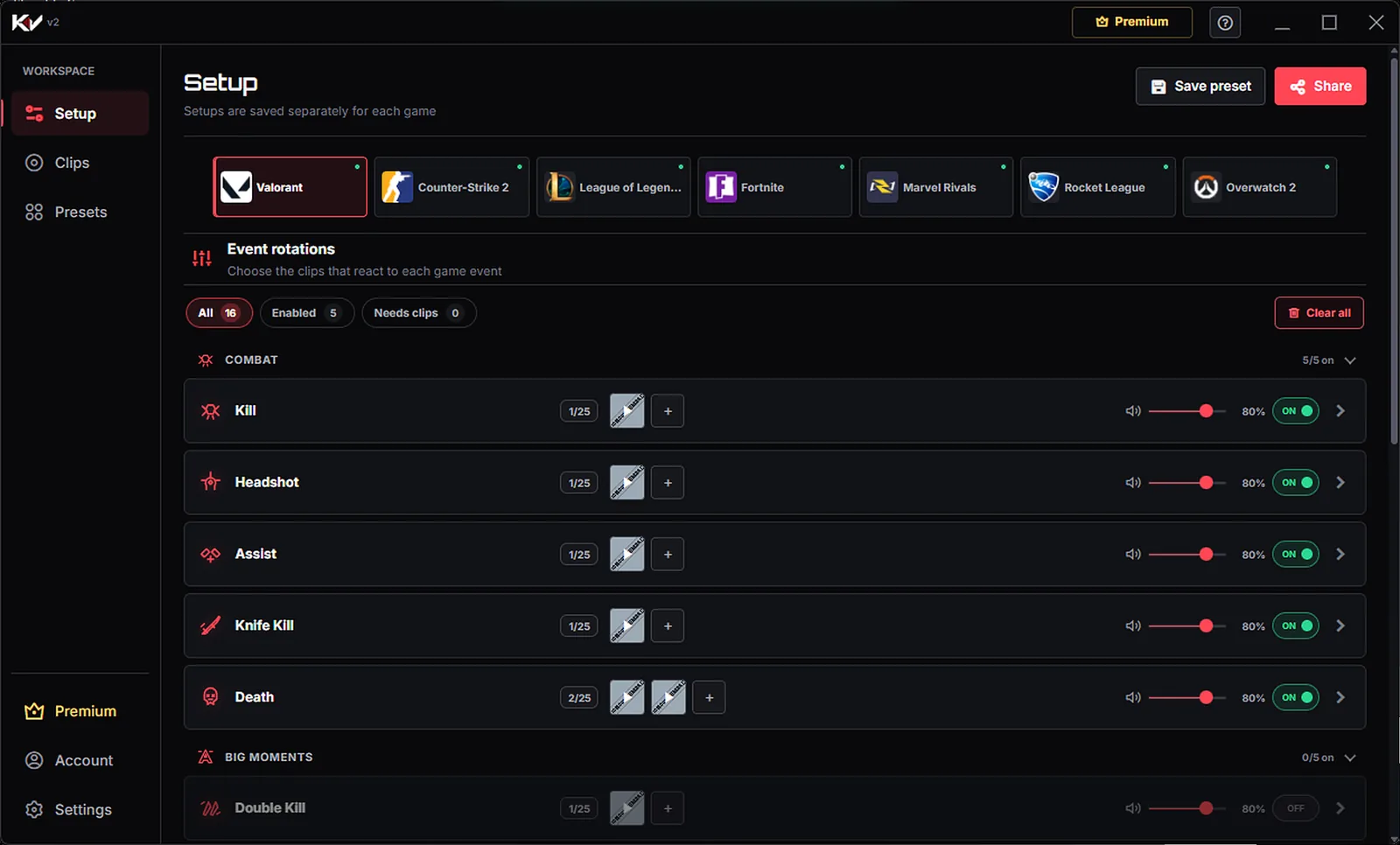Click the Save preset button

[1200, 87]
